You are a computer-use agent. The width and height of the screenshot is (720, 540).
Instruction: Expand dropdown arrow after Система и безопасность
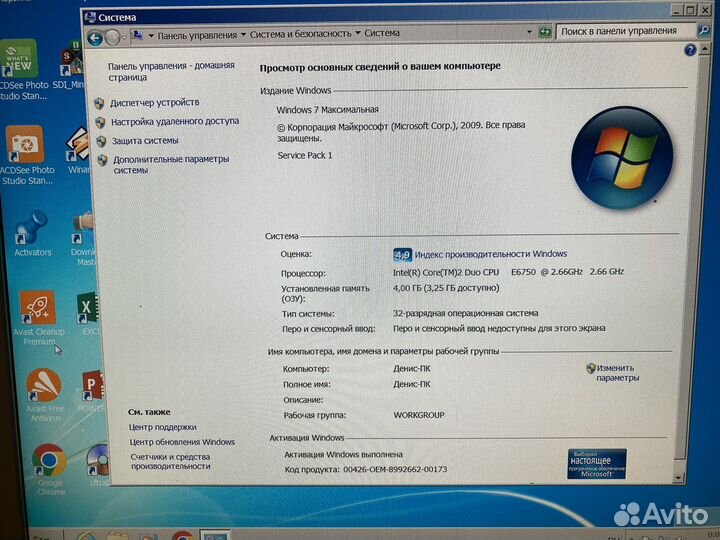click(358, 33)
